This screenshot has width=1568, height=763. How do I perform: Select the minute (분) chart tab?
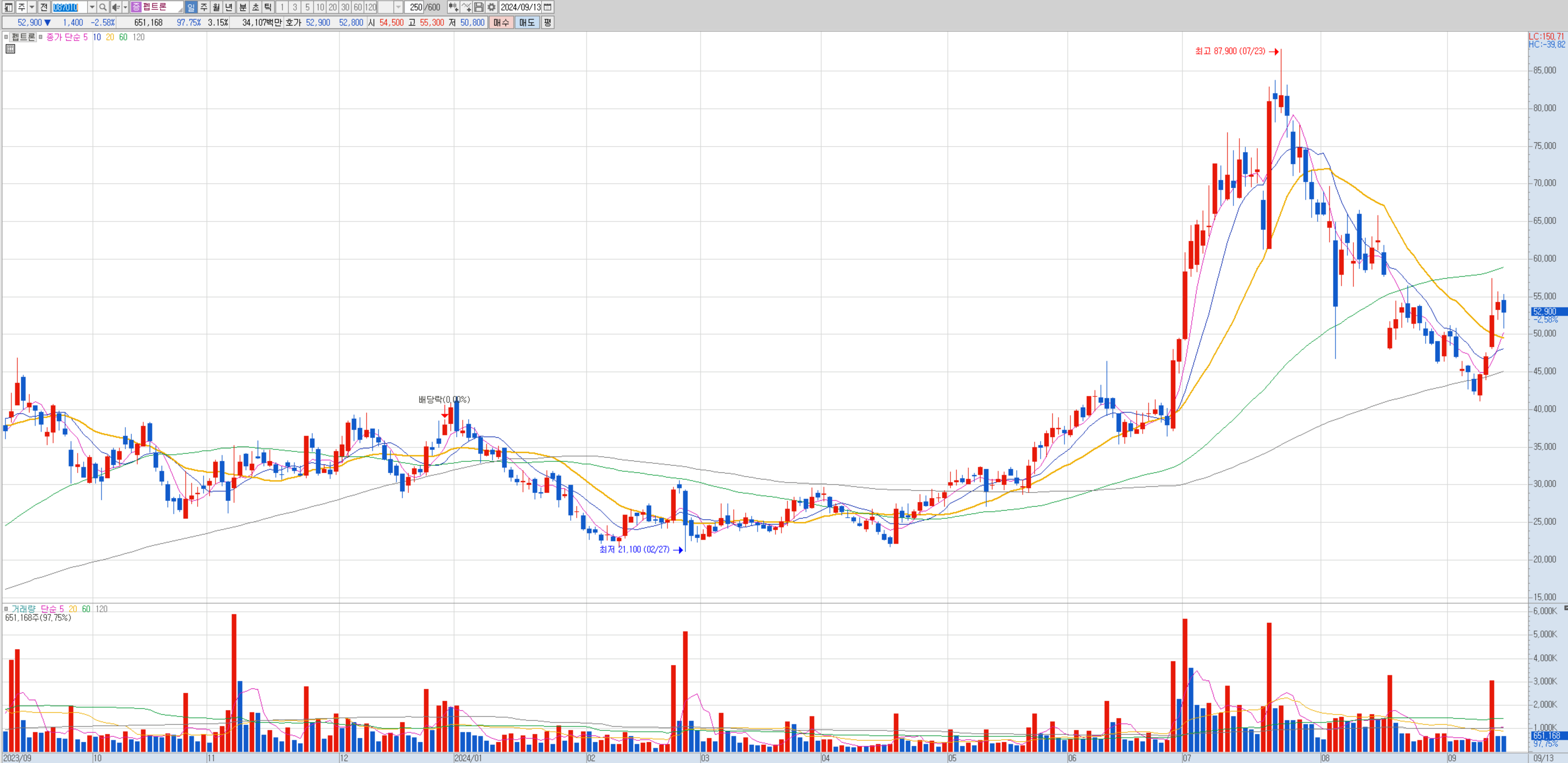pos(243,8)
